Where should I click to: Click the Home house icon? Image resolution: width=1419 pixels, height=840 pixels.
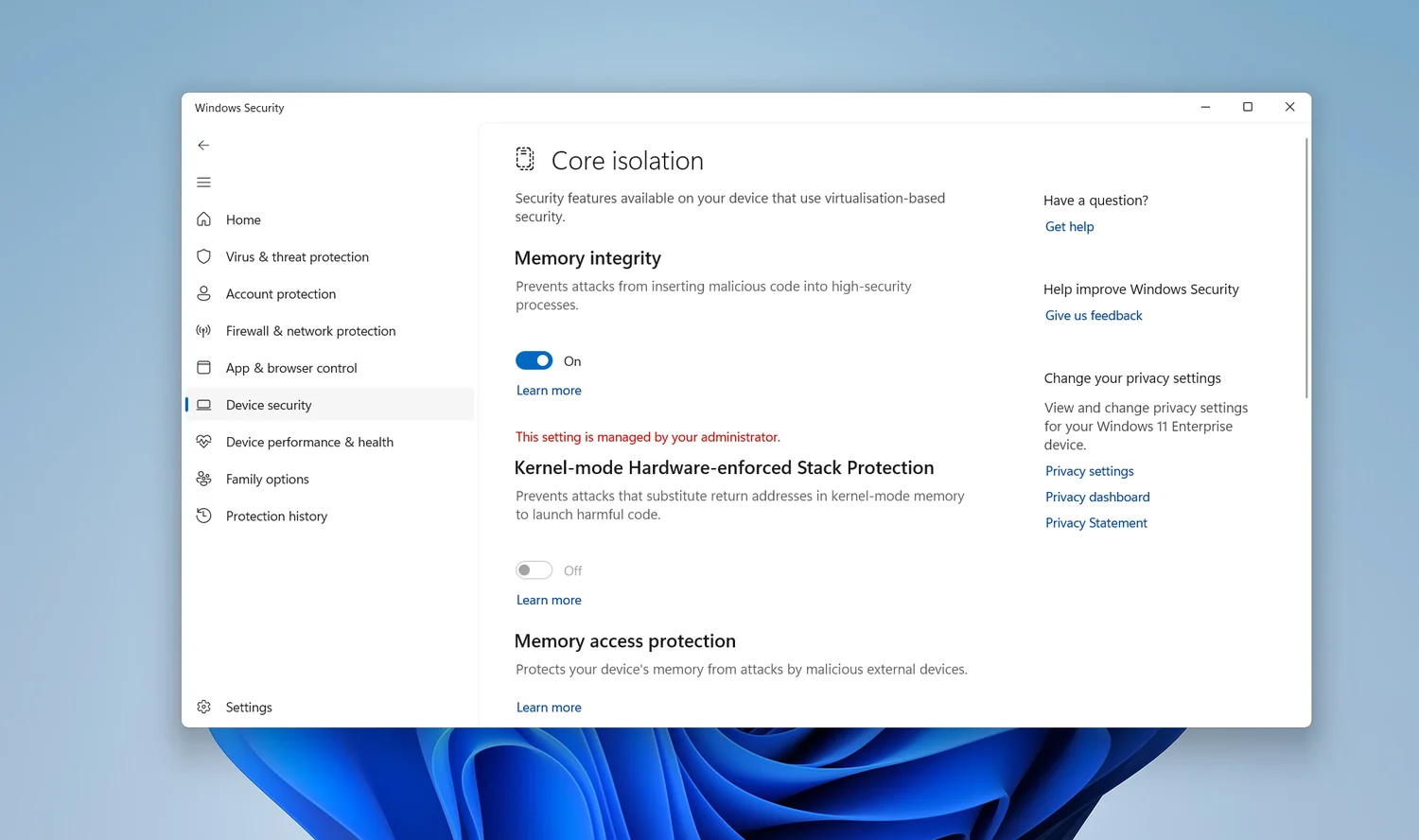[203, 219]
